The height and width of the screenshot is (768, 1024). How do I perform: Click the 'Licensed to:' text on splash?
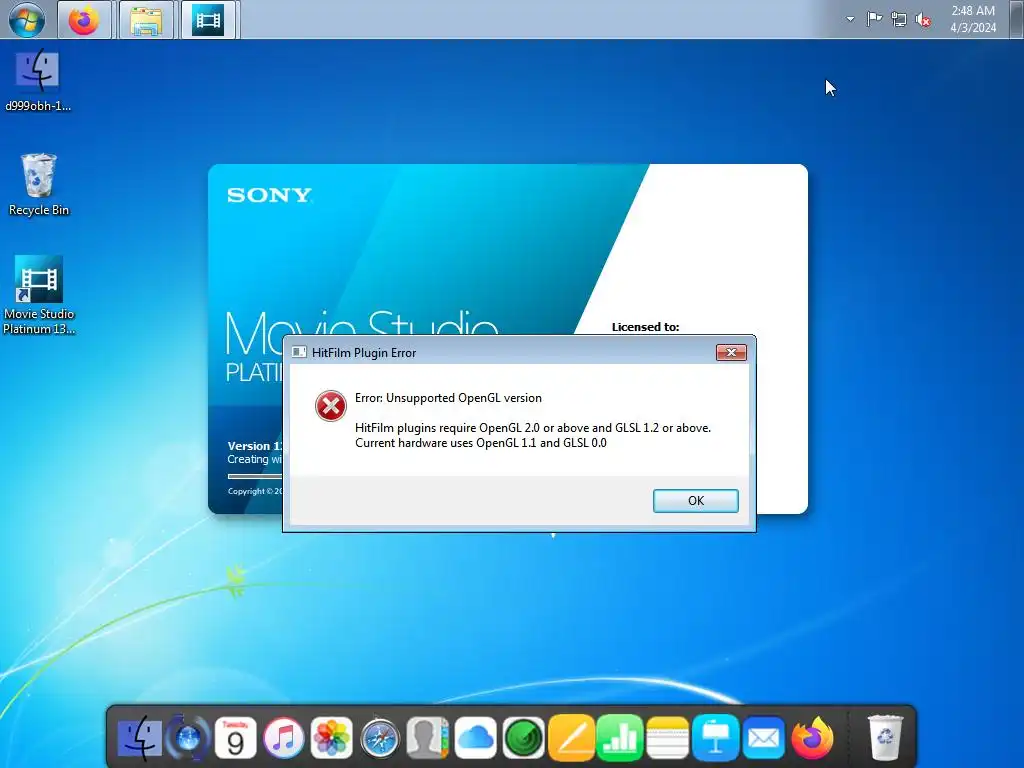point(645,327)
